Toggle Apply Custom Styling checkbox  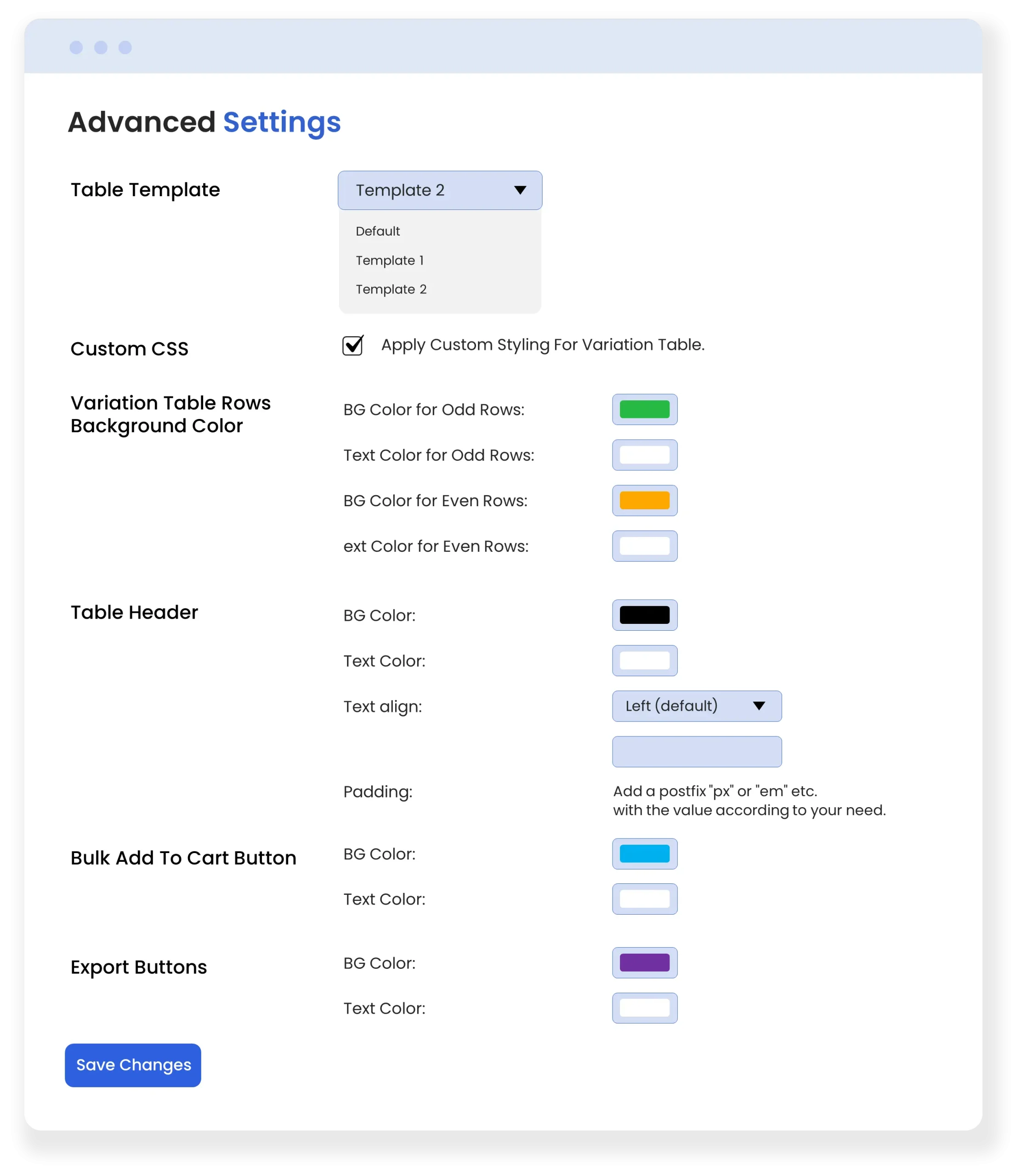(x=352, y=345)
